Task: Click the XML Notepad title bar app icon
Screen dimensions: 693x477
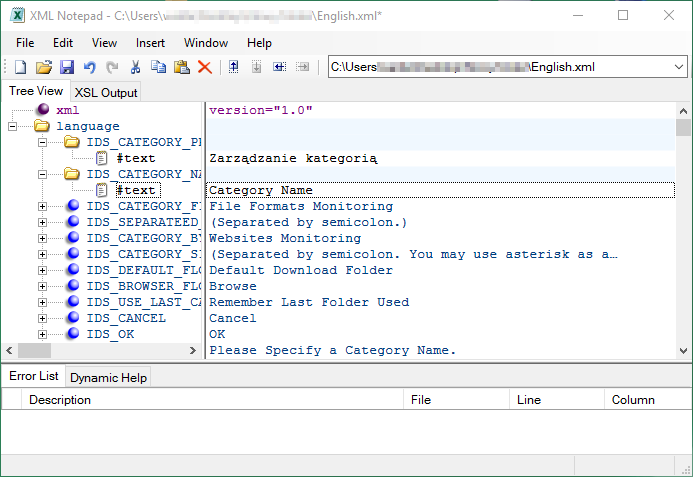Action: pyautogui.click(x=17, y=15)
